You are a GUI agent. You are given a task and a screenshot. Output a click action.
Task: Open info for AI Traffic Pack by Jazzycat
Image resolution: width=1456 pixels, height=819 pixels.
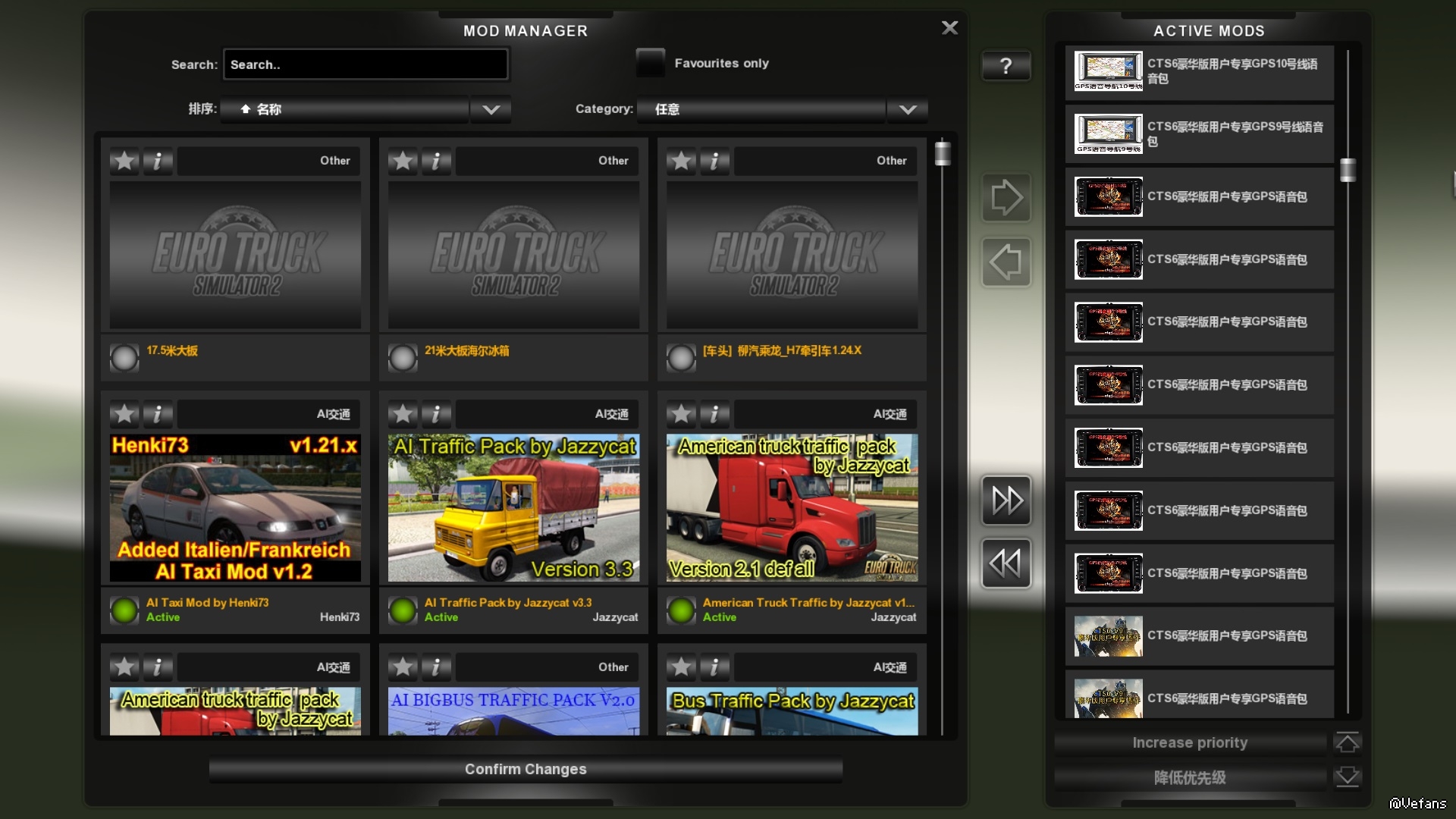436,414
